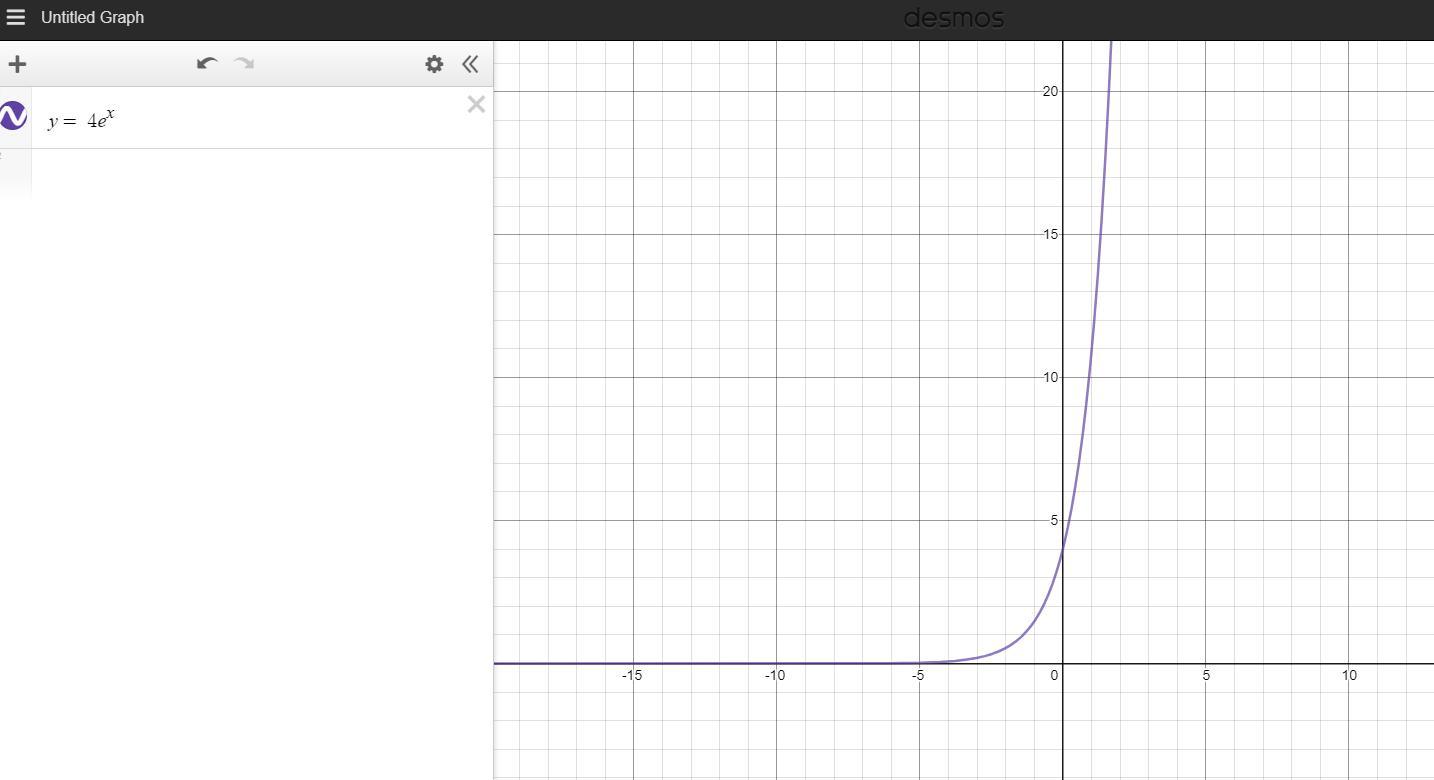1434x780 pixels.
Task: Delete the y=4e^x expression
Action: 476,104
